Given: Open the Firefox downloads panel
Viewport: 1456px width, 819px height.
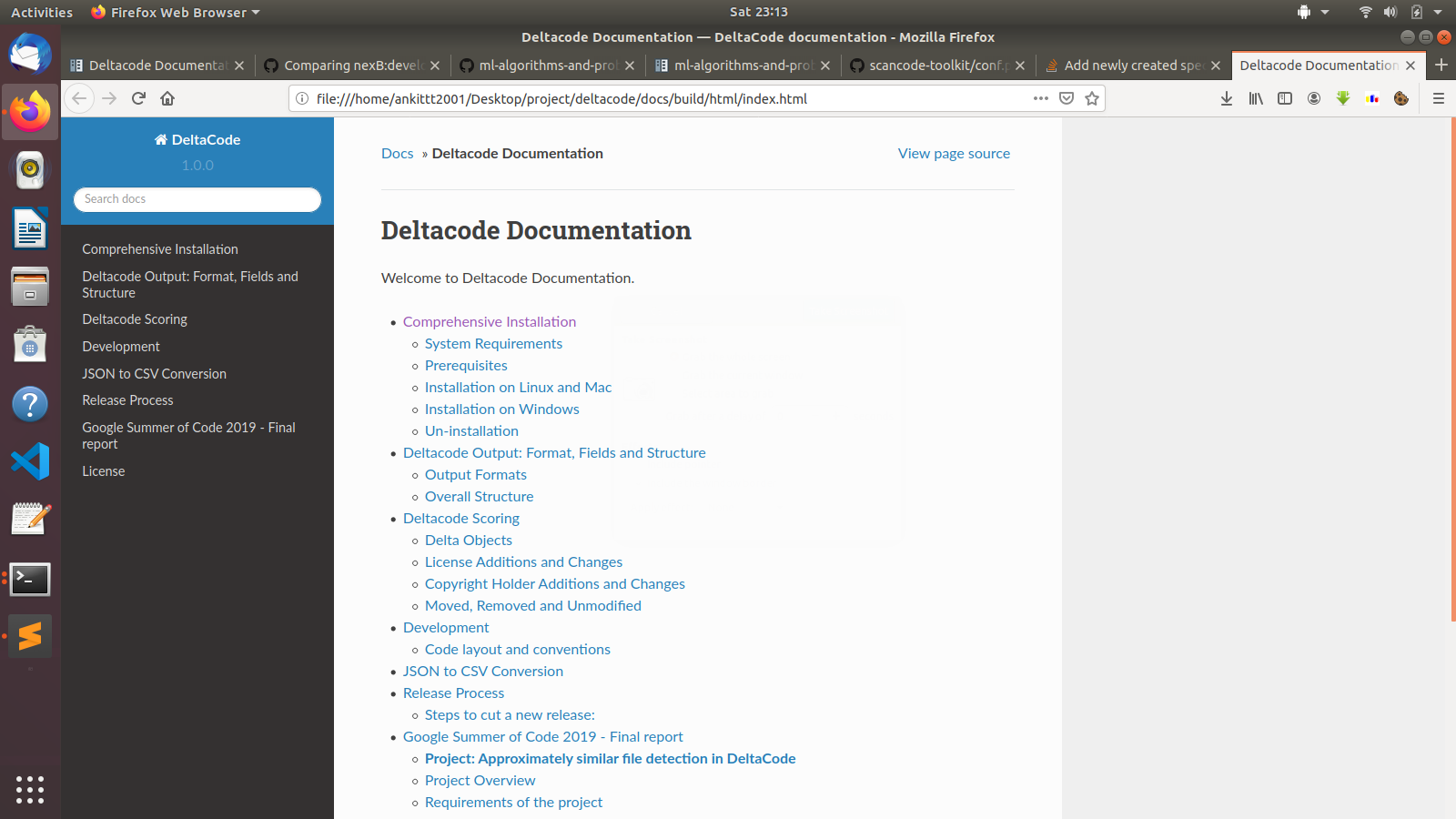Looking at the screenshot, I should point(1227,98).
